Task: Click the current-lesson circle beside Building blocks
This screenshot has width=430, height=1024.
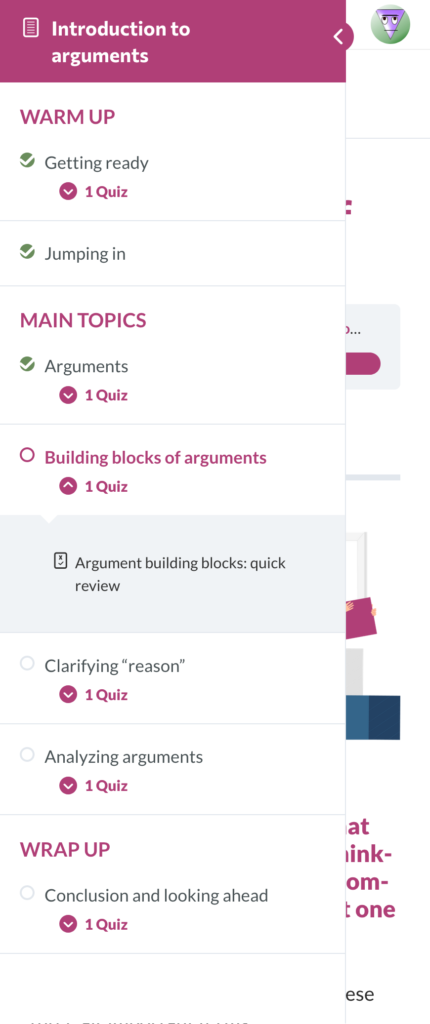Action: [x=27, y=455]
